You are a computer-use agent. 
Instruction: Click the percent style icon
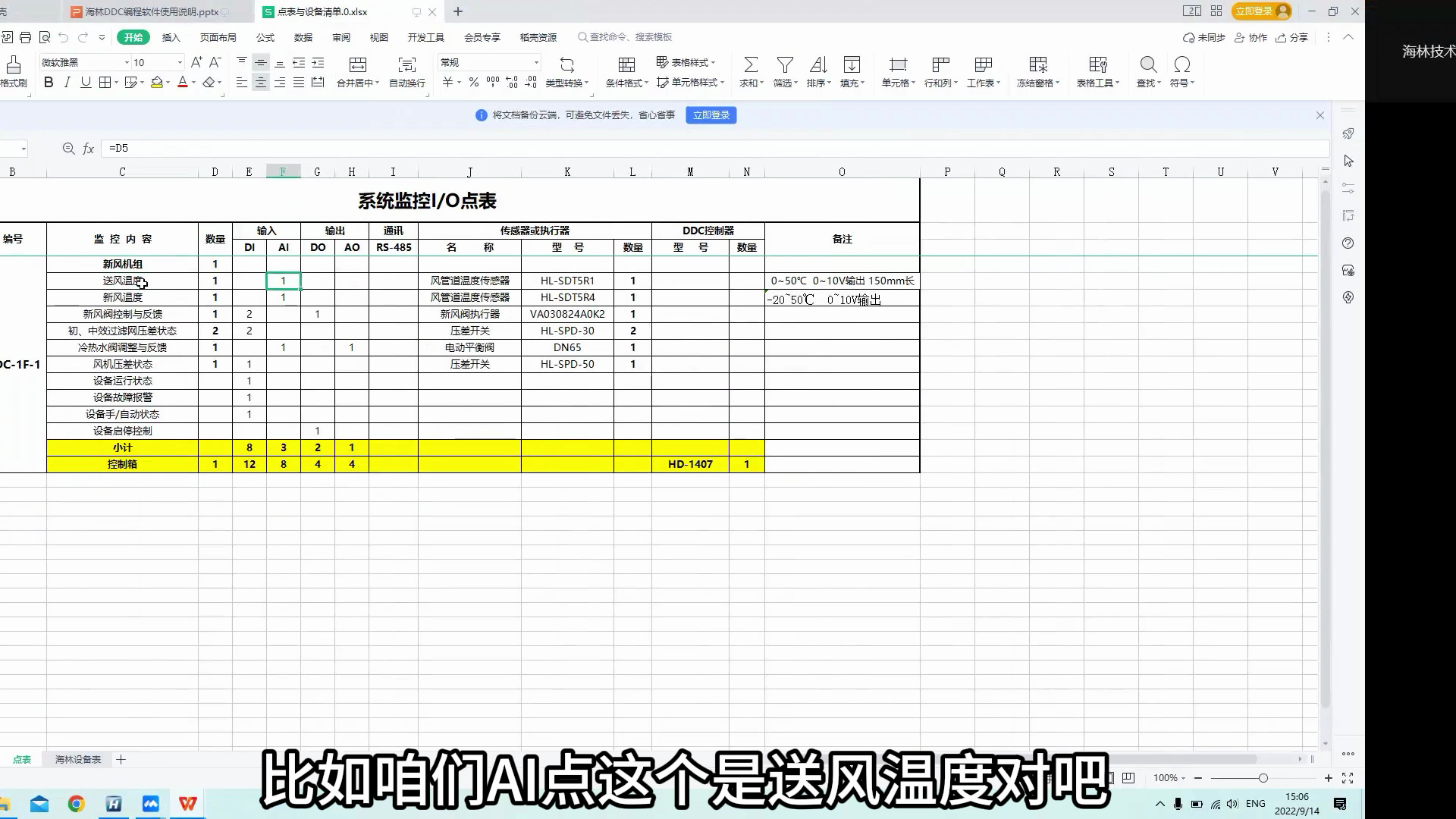tap(474, 83)
